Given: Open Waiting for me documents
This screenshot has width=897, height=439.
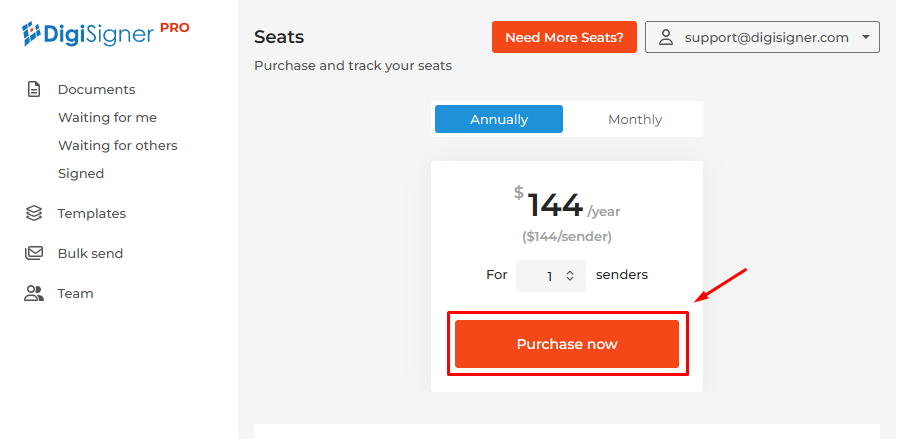Looking at the screenshot, I should point(107,117).
